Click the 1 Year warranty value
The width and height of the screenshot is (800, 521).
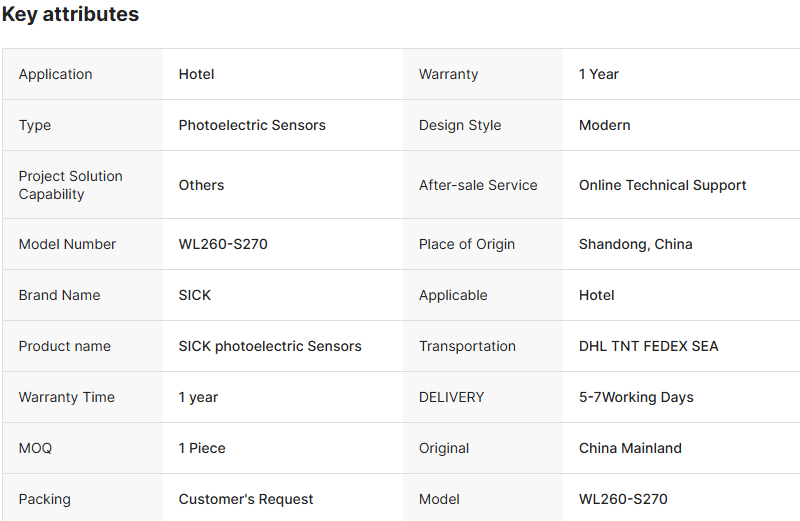coord(598,74)
